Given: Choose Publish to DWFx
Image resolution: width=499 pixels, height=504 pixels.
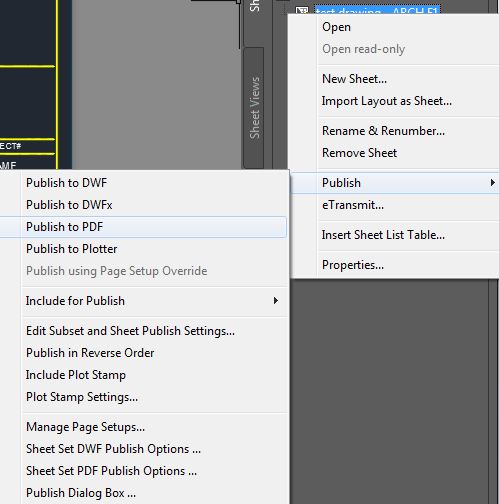Looking at the screenshot, I should pos(143,205).
